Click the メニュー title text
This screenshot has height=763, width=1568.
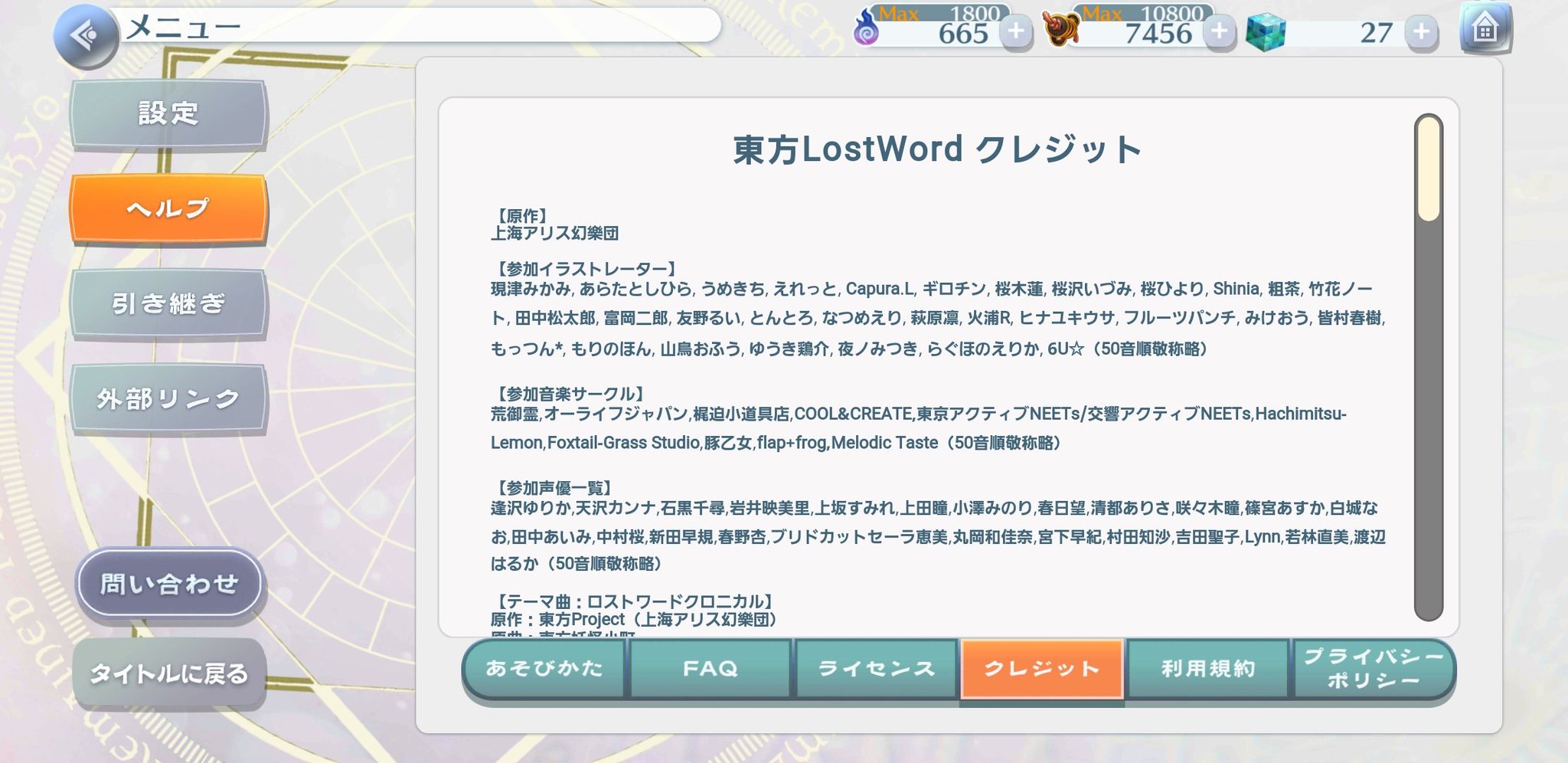(183, 28)
